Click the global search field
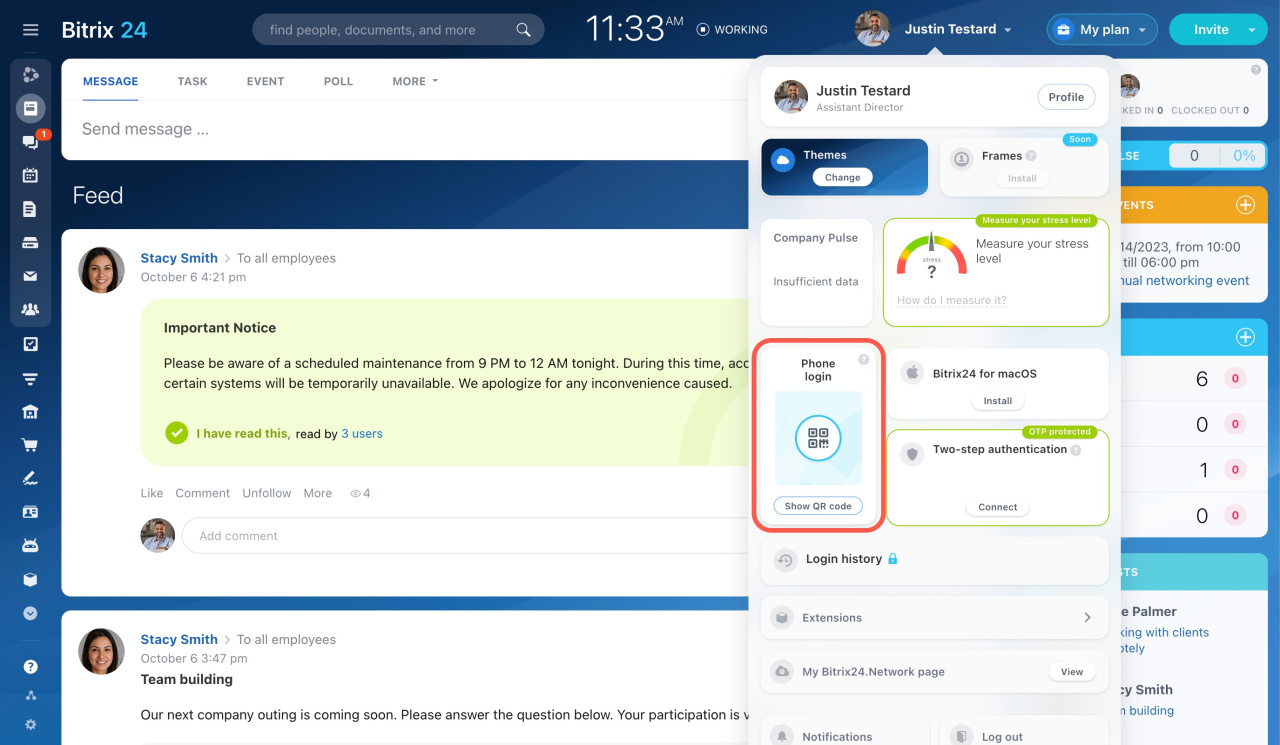This screenshot has width=1280, height=745. pos(398,30)
